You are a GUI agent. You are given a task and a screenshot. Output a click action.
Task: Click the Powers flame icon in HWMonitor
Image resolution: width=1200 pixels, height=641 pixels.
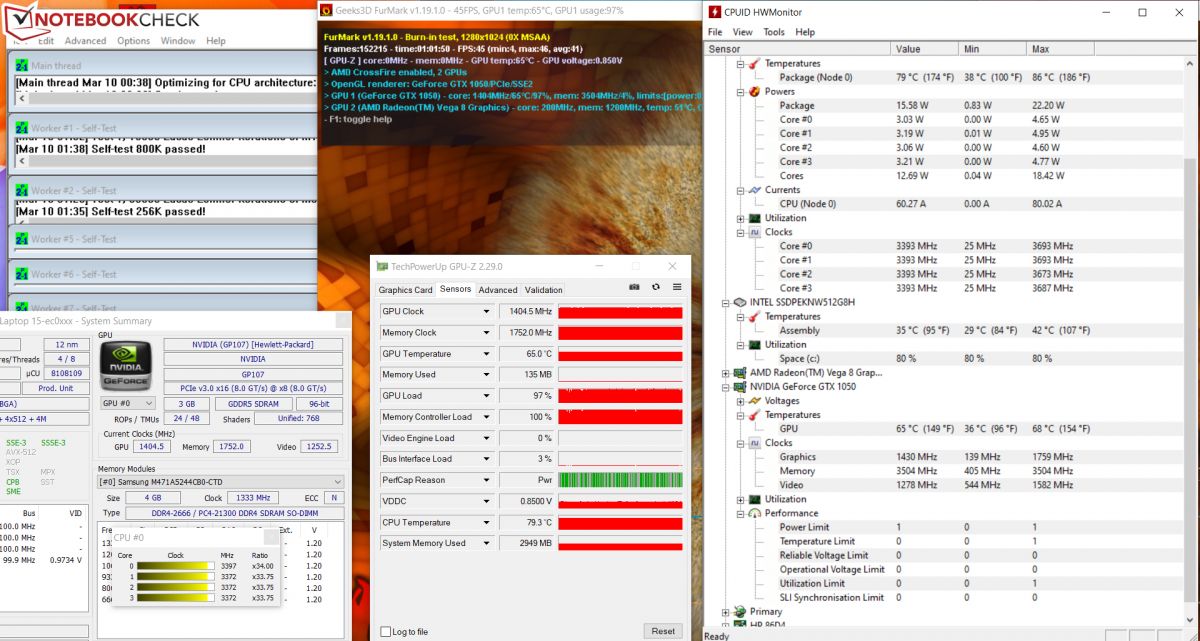point(754,91)
